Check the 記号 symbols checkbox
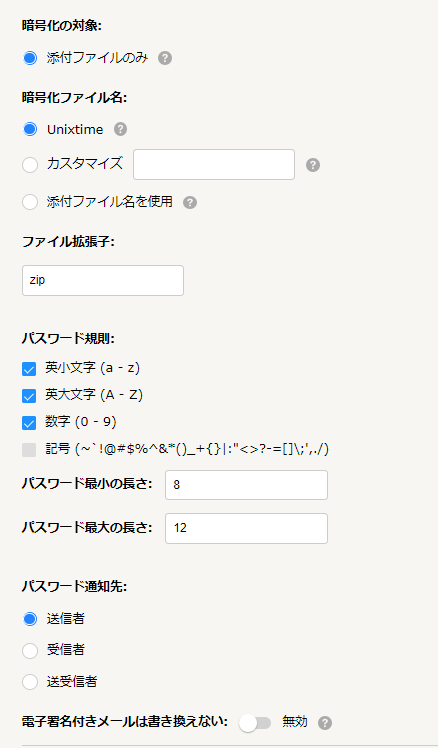Screen dimensions: 438x748 pos(29,450)
